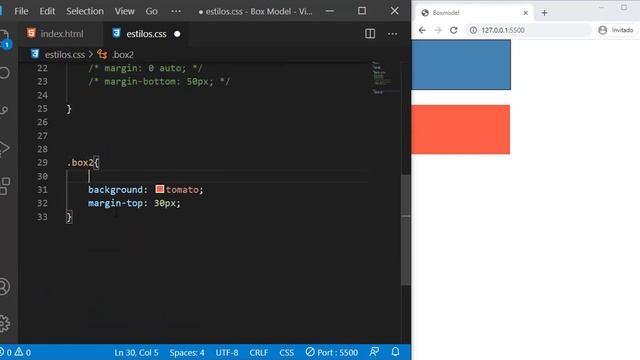This screenshot has height=360, width=640.
Task: Open the View menu
Action: coord(124,11)
